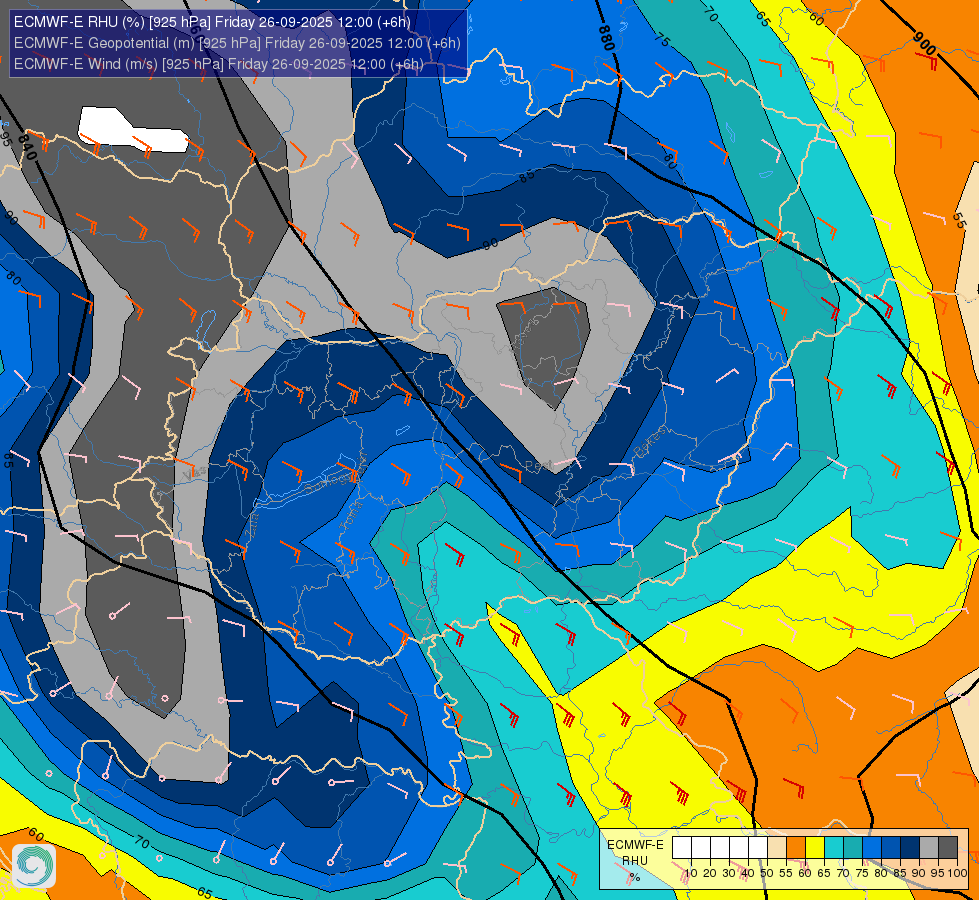Select the cyan 65–70 legend swatch
Screen dimensions: 979x900
pos(834,847)
